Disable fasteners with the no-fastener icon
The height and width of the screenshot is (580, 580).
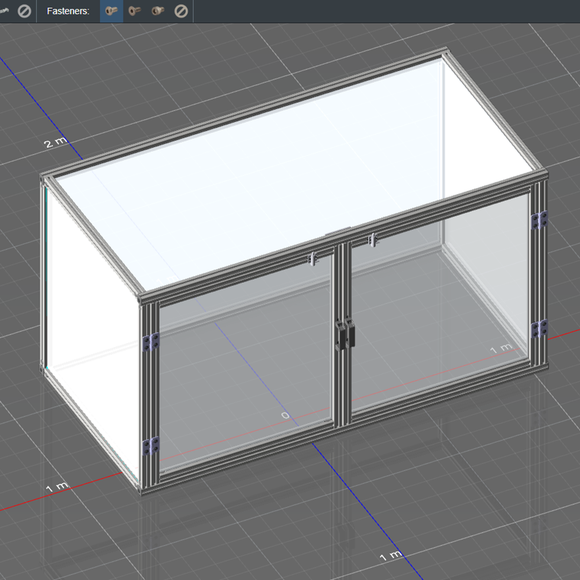[181, 11]
